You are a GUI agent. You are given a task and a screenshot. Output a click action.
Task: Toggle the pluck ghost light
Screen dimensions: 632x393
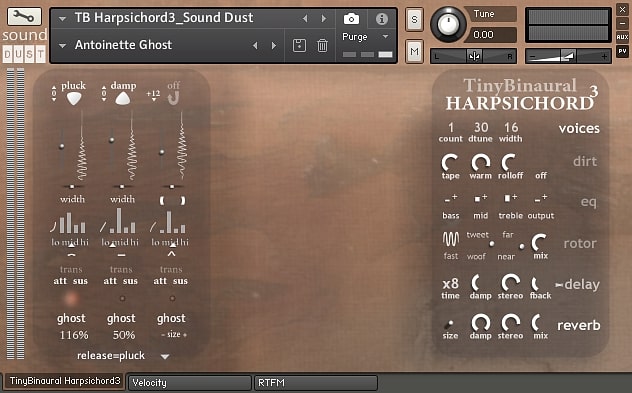click(x=71, y=299)
